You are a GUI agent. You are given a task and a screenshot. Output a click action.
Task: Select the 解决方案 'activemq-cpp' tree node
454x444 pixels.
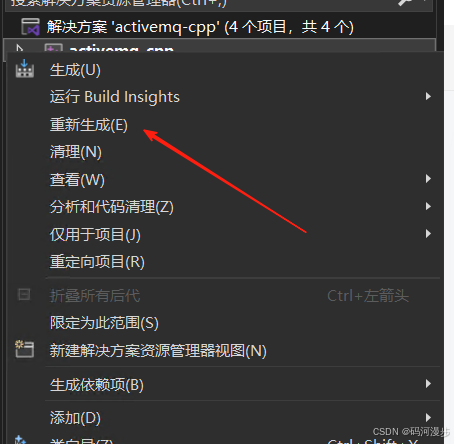(200, 27)
